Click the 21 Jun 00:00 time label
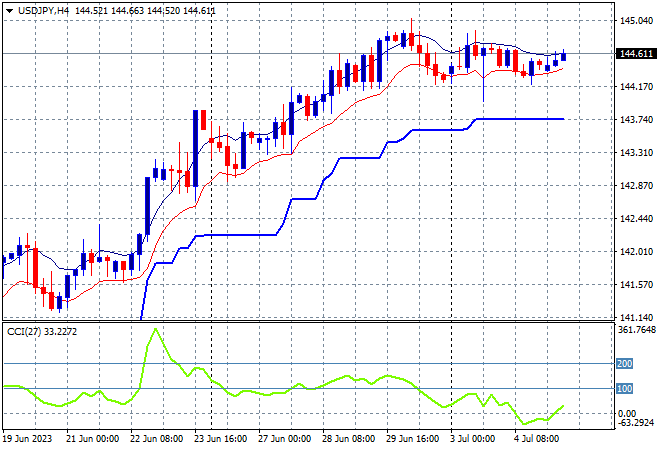The image size is (660, 450). click(x=92, y=439)
